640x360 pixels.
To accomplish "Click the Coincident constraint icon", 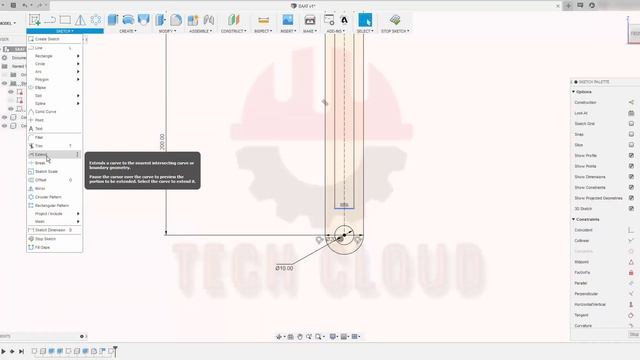I will pyautogui.click(x=631, y=230).
